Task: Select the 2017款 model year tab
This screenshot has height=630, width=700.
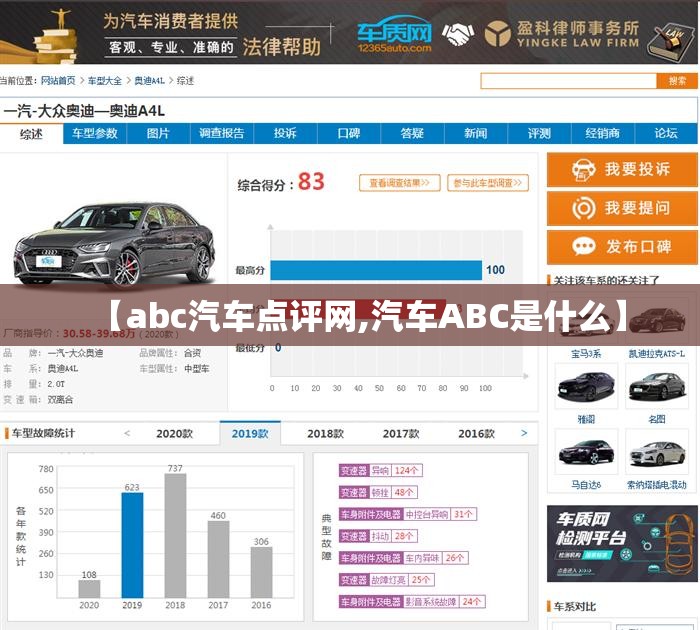Action: 401,434
